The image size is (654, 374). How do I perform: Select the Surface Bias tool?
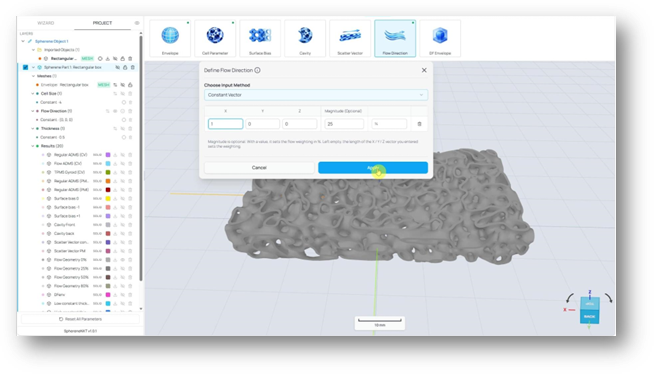click(x=260, y=38)
